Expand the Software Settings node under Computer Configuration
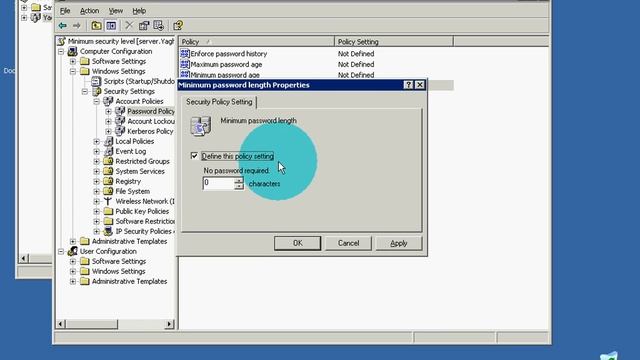This screenshot has height=360, width=640. click(x=73, y=61)
